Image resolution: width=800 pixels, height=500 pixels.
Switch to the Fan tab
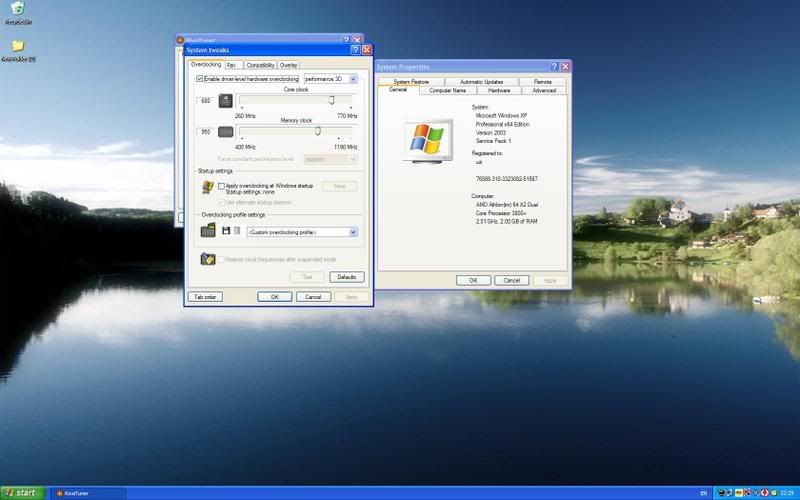point(233,65)
